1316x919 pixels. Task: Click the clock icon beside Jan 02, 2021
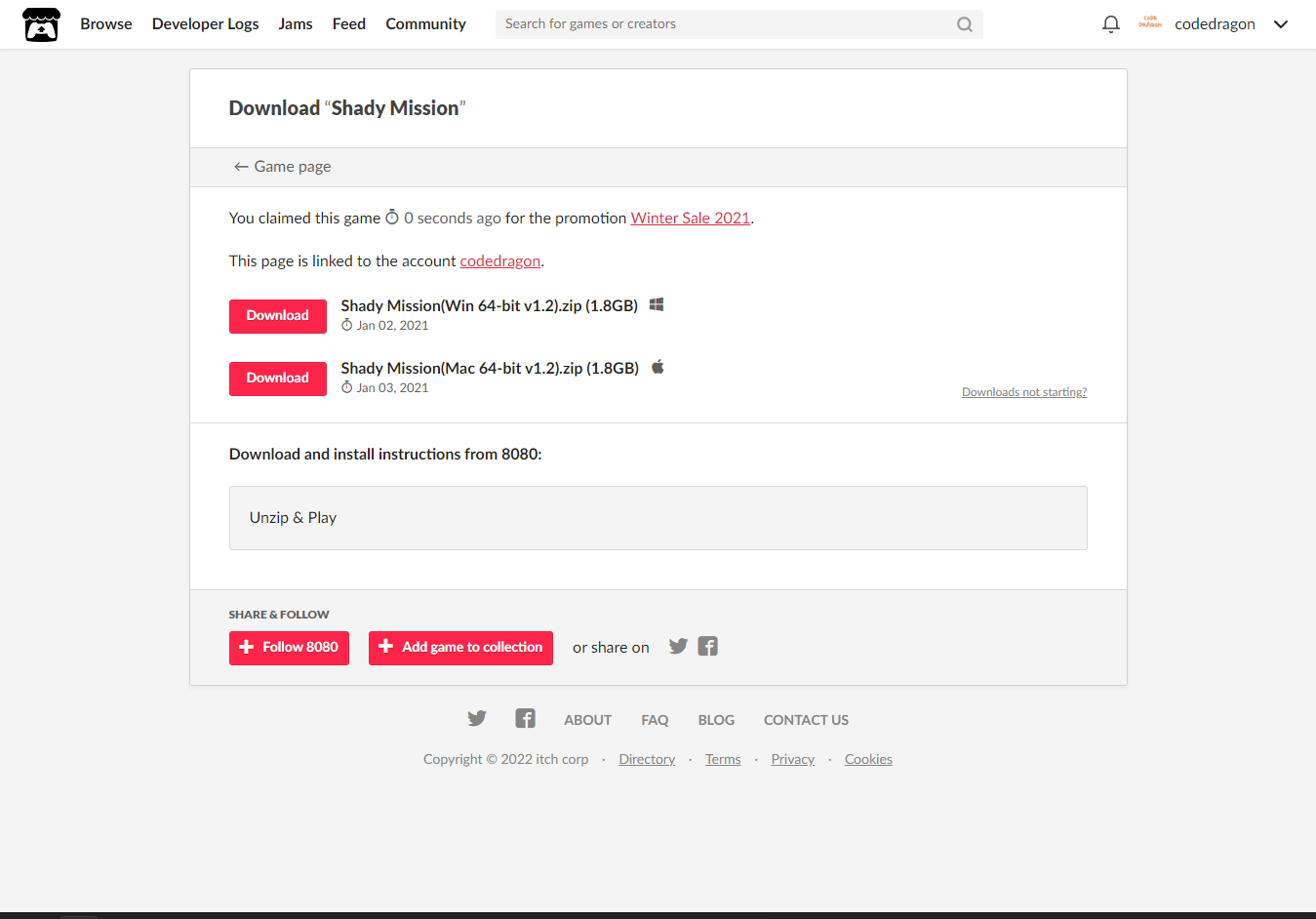[346, 325]
